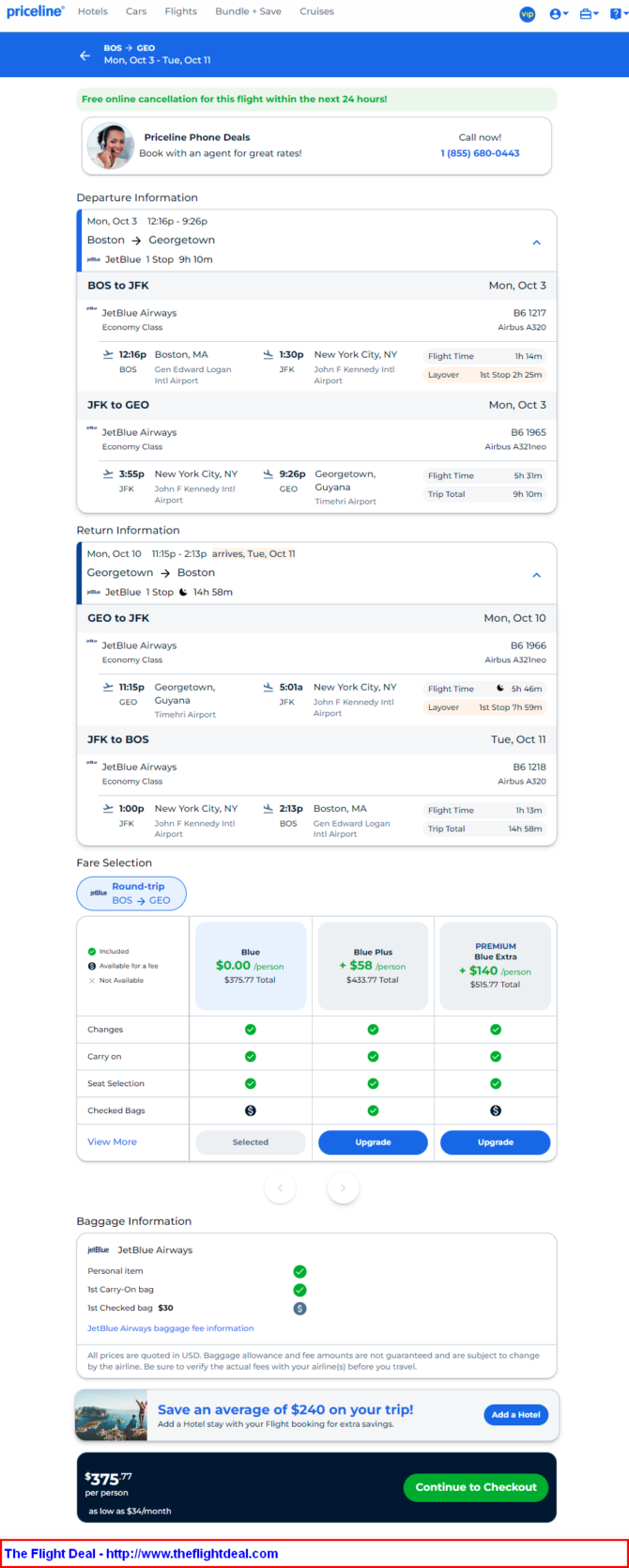
Task: Click the free online cancellation banner
Action: click(316, 100)
